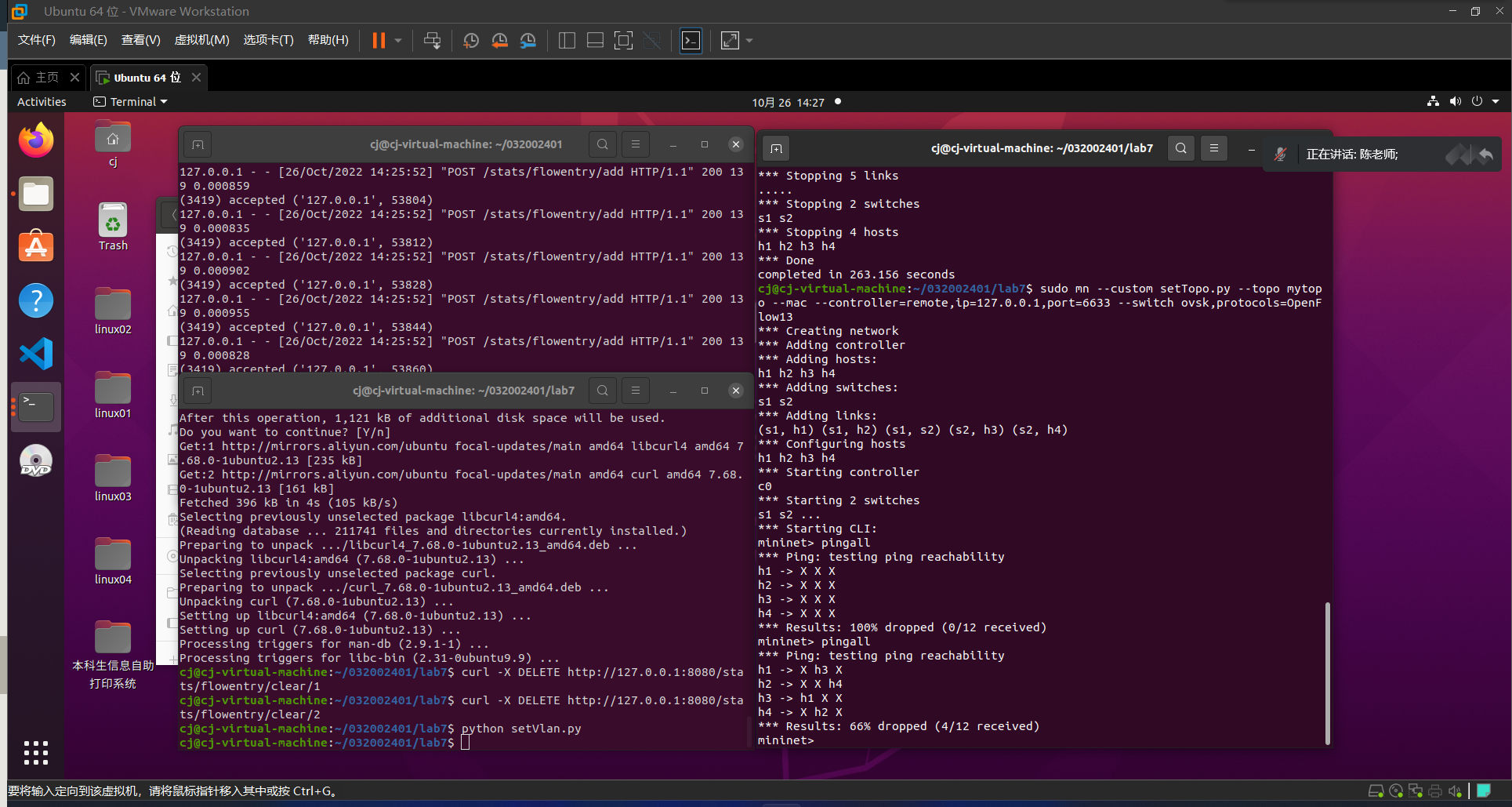Viewport: 1512px width, 807px height.
Task: Click search icon in lab7 right terminal
Action: (x=1180, y=148)
